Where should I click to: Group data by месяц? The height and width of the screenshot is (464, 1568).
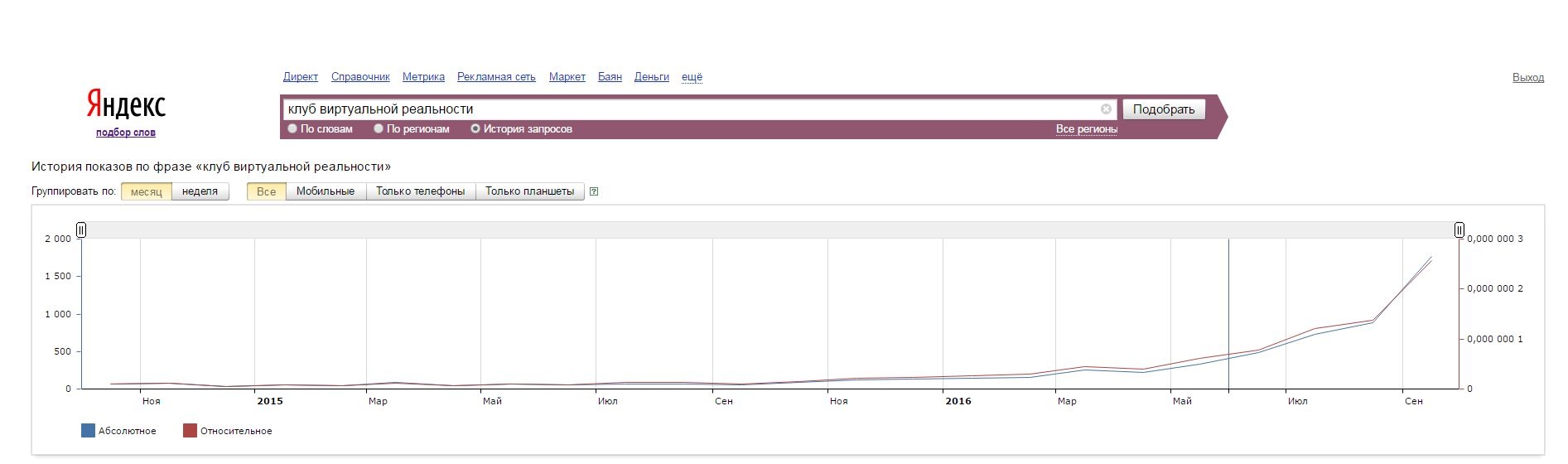(147, 191)
